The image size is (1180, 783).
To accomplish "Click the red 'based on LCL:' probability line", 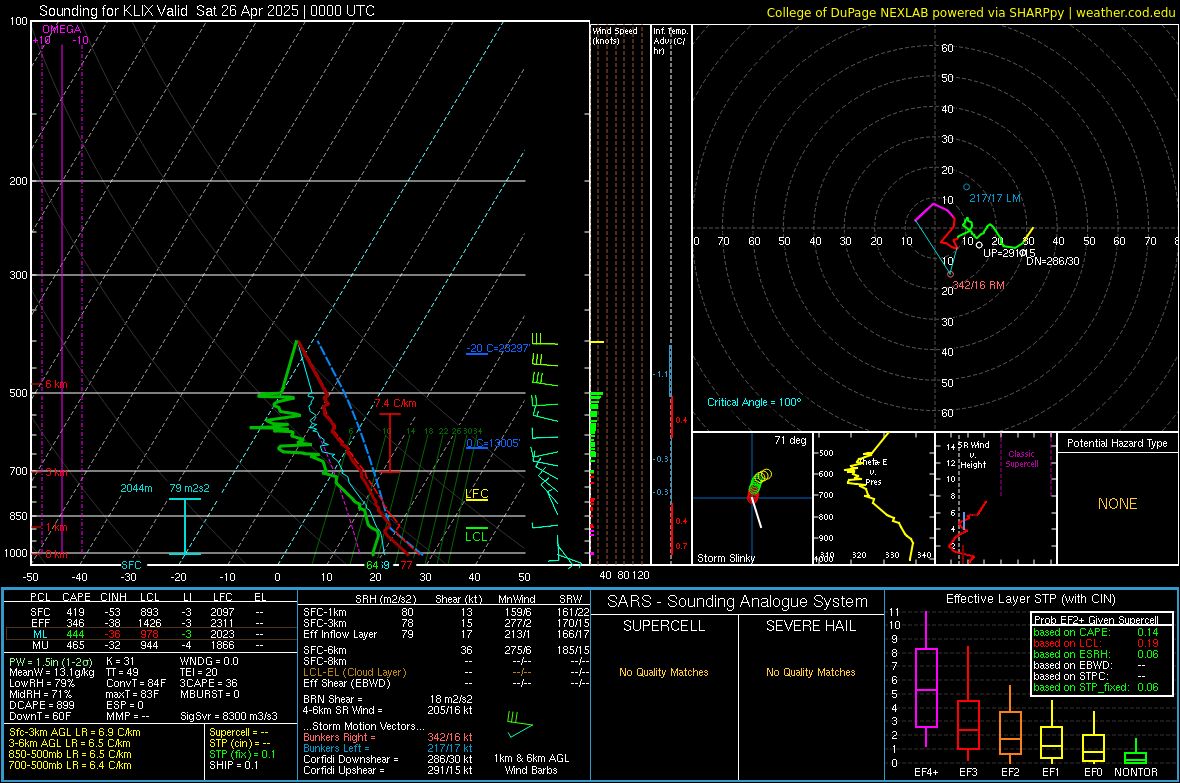I will coord(1096,643).
